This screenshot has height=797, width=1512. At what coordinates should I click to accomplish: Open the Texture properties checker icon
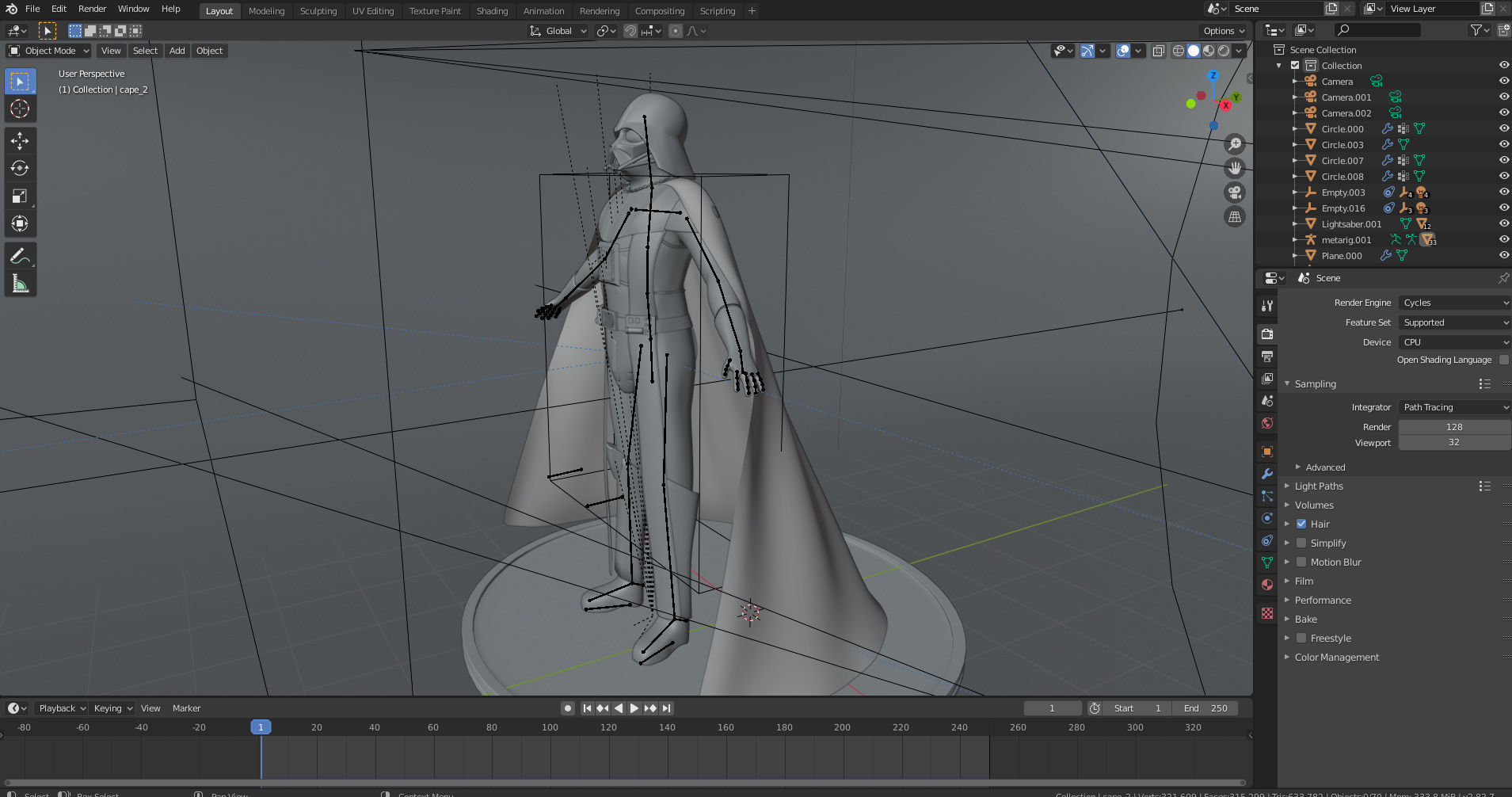point(1267,613)
